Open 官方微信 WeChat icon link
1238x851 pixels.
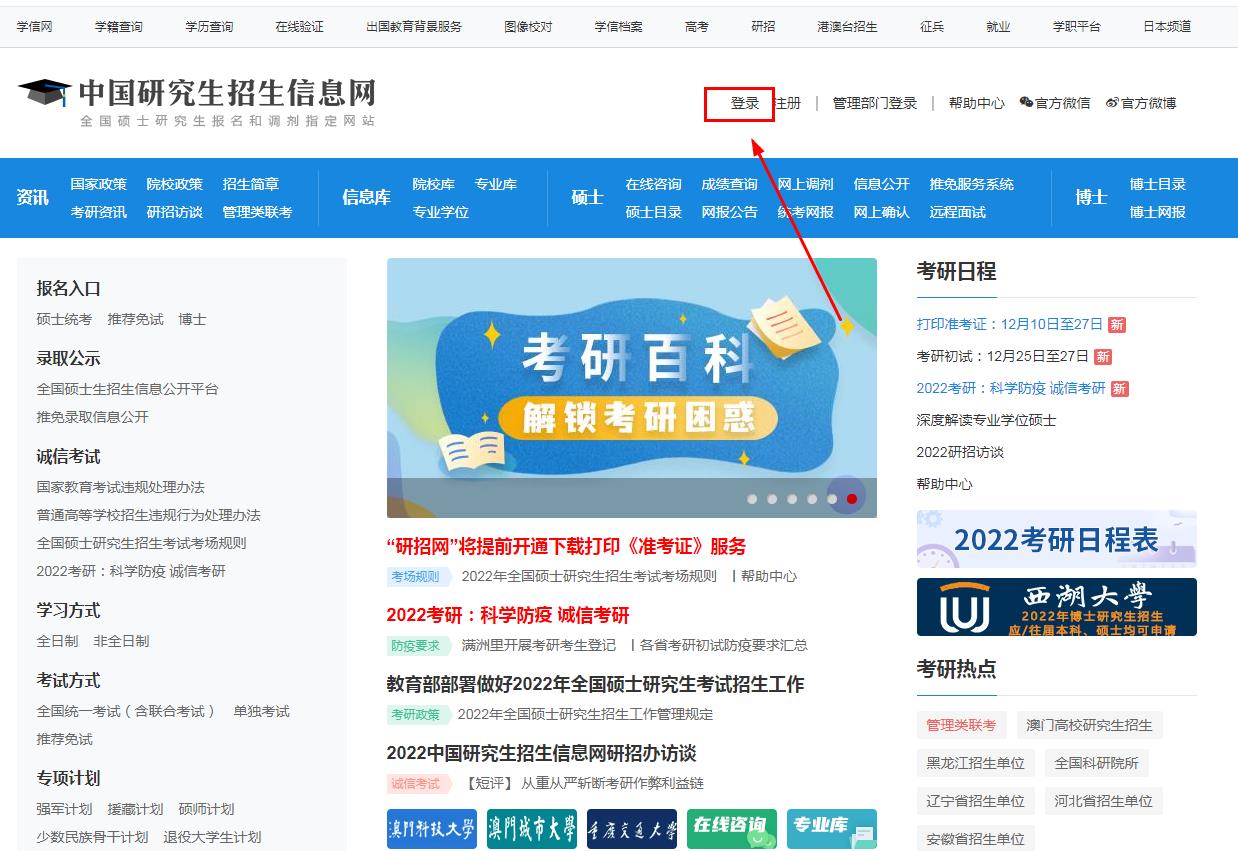[x=1055, y=103]
